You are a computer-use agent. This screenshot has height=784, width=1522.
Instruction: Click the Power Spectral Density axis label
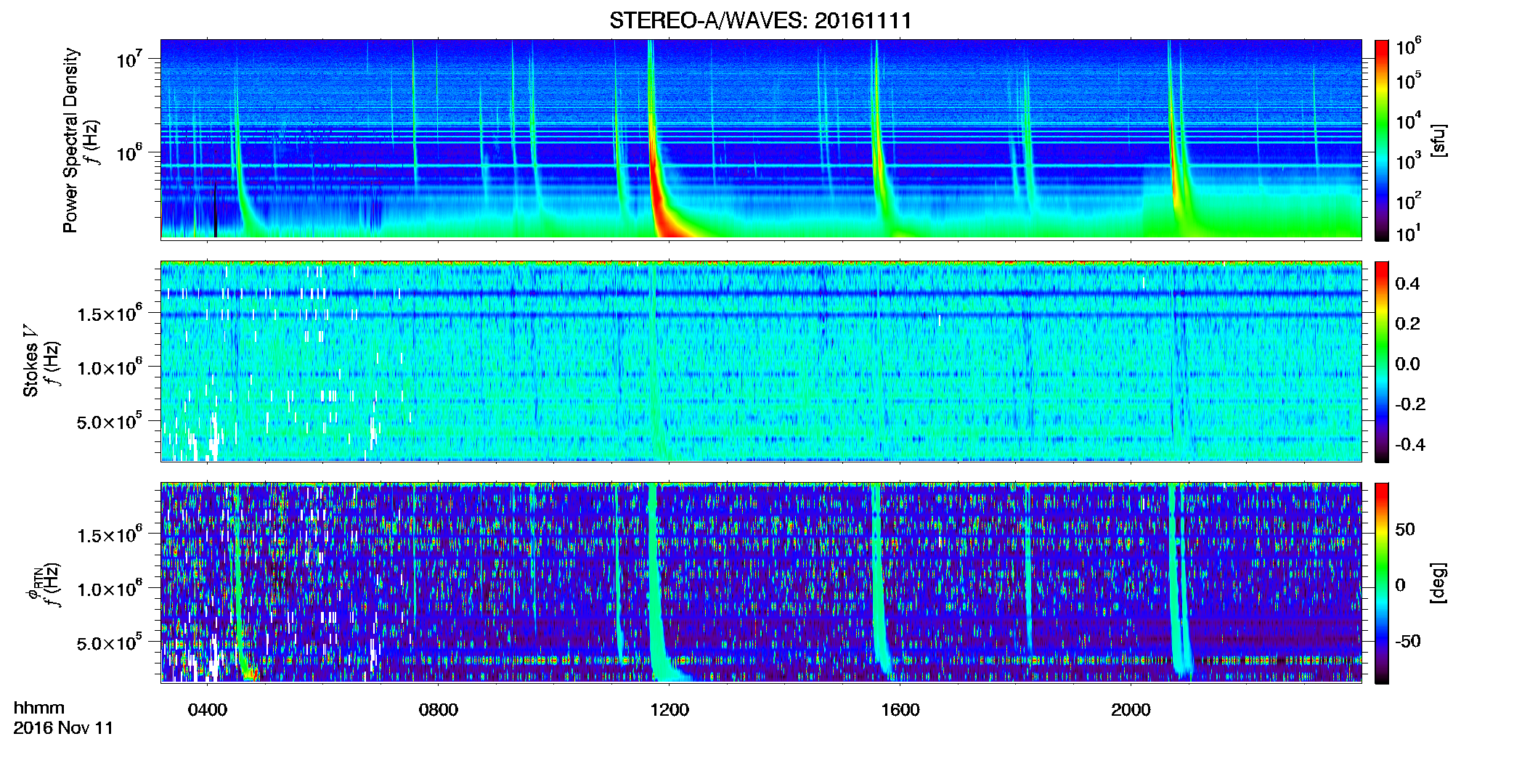tap(70, 140)
